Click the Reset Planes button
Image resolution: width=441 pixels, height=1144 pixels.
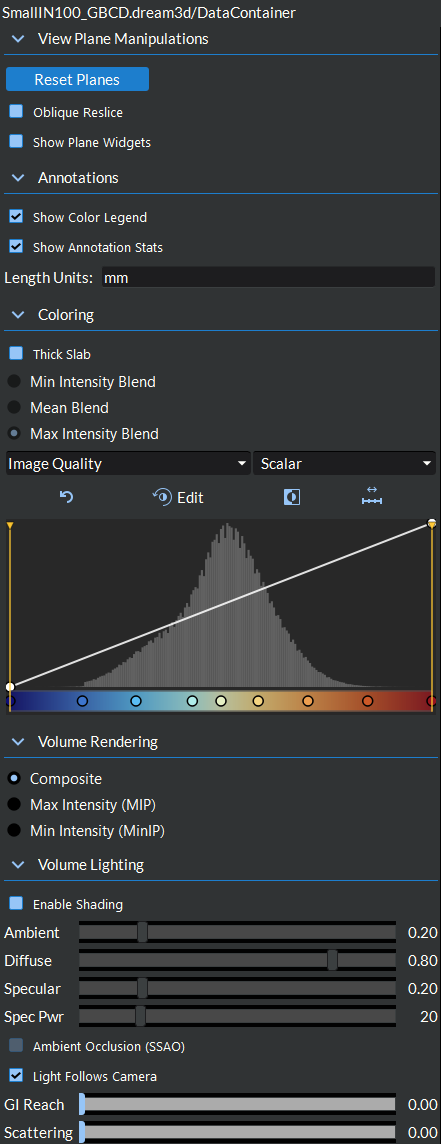click(77, 80)
